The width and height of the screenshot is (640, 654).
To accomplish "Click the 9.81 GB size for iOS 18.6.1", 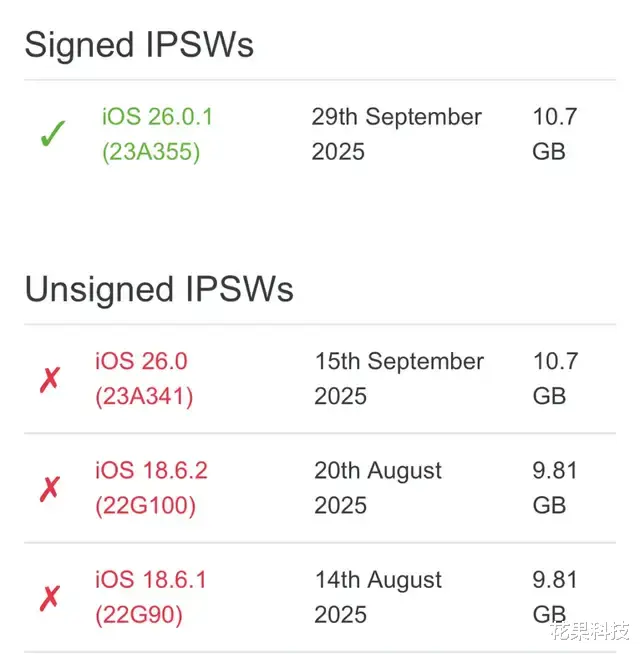I will click(x=555, y=597).
